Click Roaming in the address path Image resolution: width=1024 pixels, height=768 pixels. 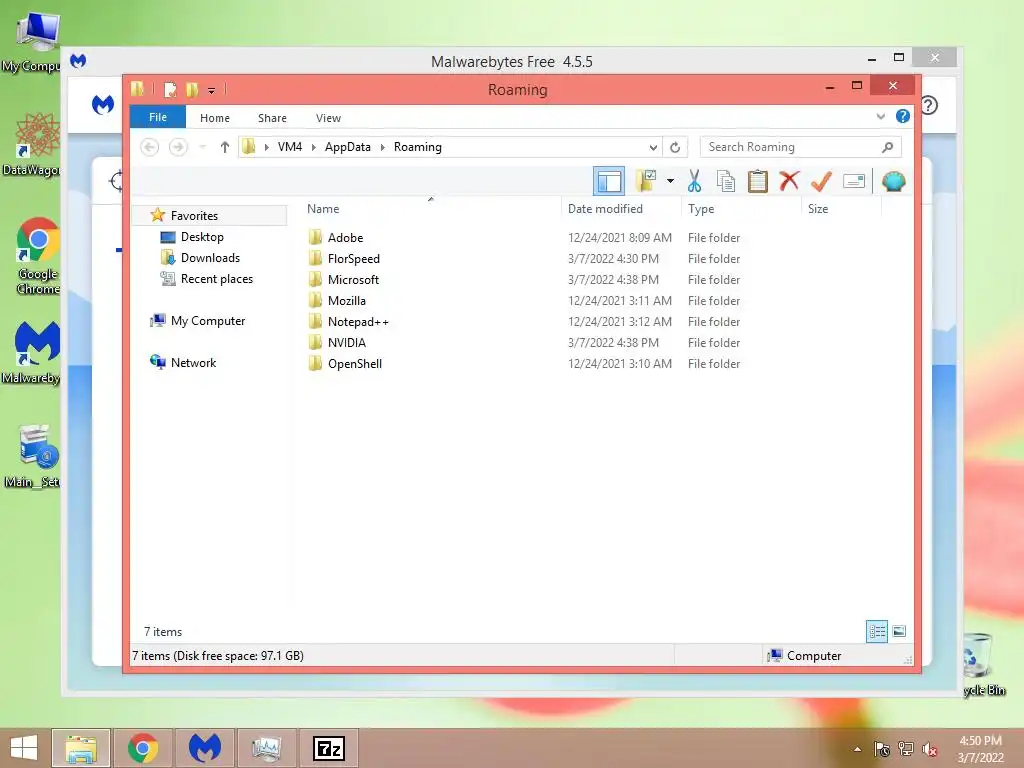(417, 147)
